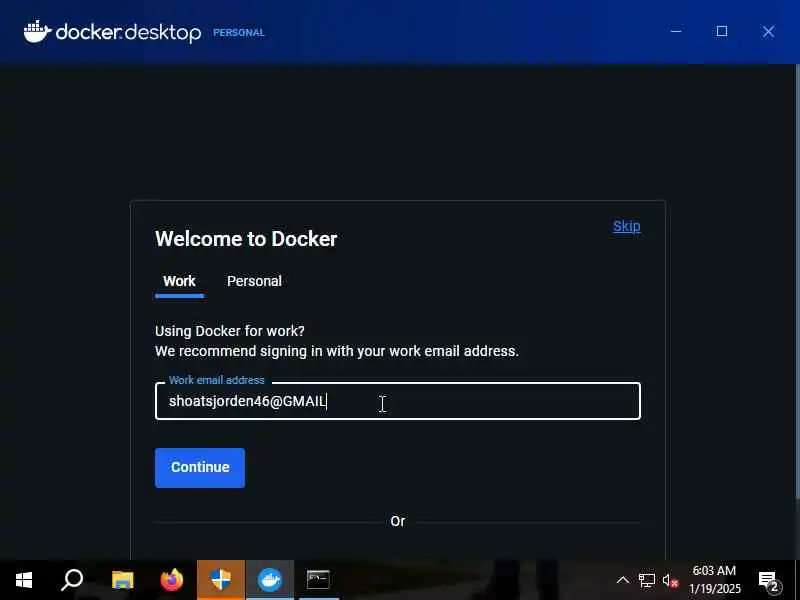The width and height of the screenshot is (800, 600).
Task: Open the notification center icon
Action: (769, 581)
